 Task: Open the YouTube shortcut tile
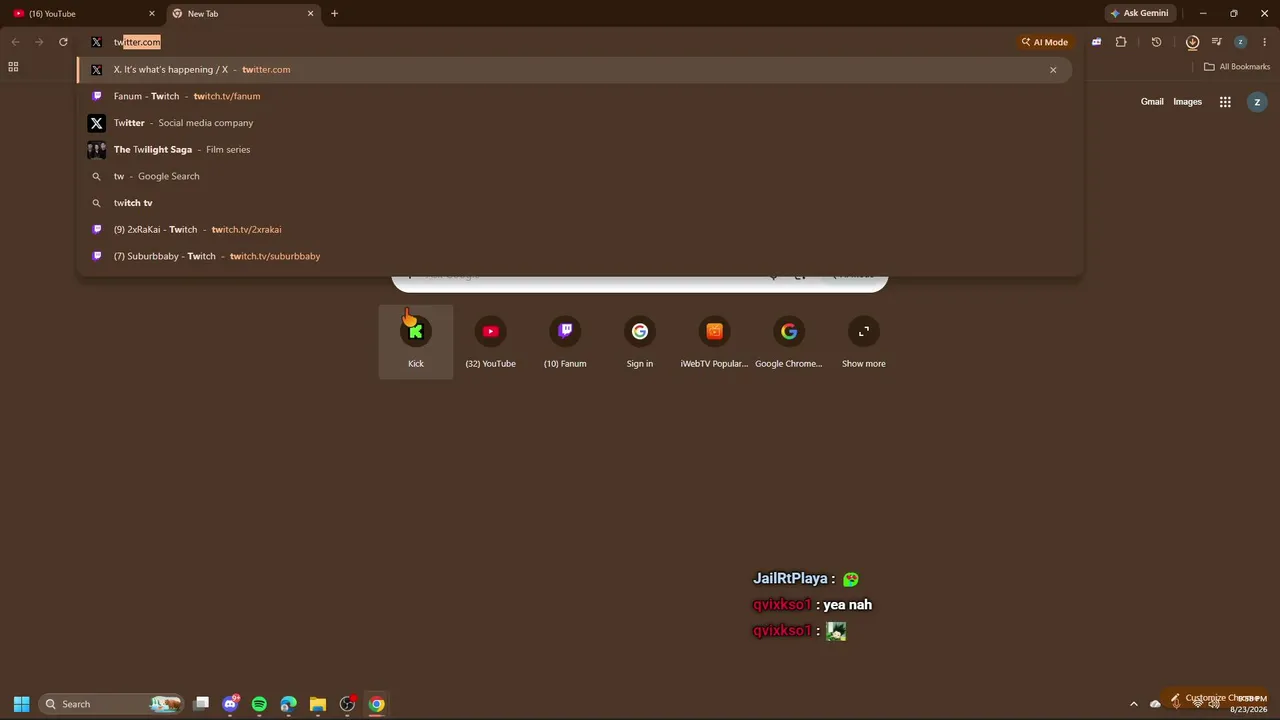coord(491,342)
